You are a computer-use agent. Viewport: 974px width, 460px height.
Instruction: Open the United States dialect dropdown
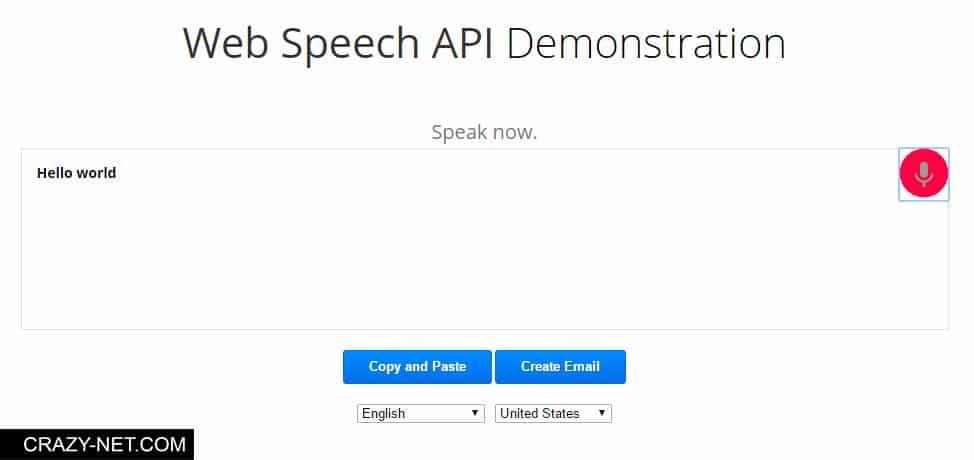(553, 413)
